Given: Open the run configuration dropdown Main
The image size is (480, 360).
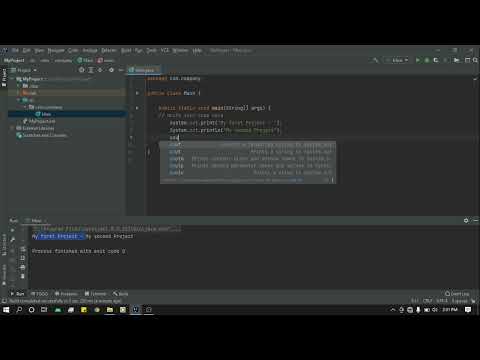Looking at the screenshot, I should [x=397, y=60].
